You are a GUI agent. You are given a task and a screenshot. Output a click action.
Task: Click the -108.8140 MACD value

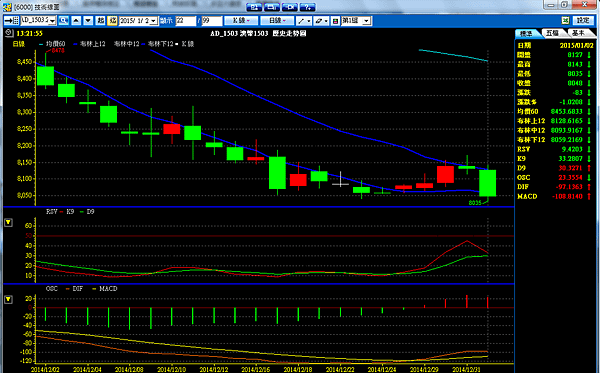[567, 196]
